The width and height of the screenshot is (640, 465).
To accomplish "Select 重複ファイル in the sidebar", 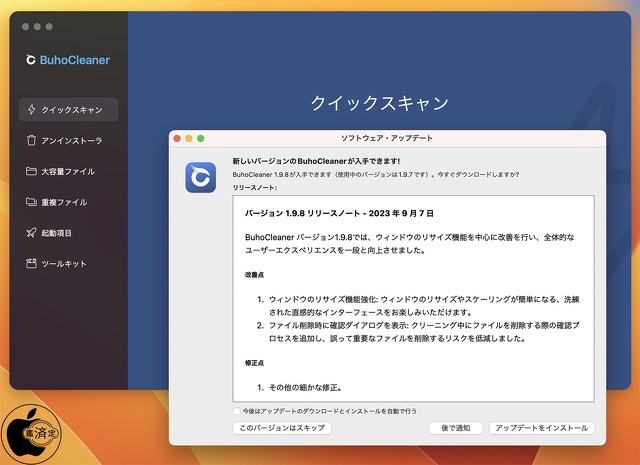I will (x=69, y=202).
